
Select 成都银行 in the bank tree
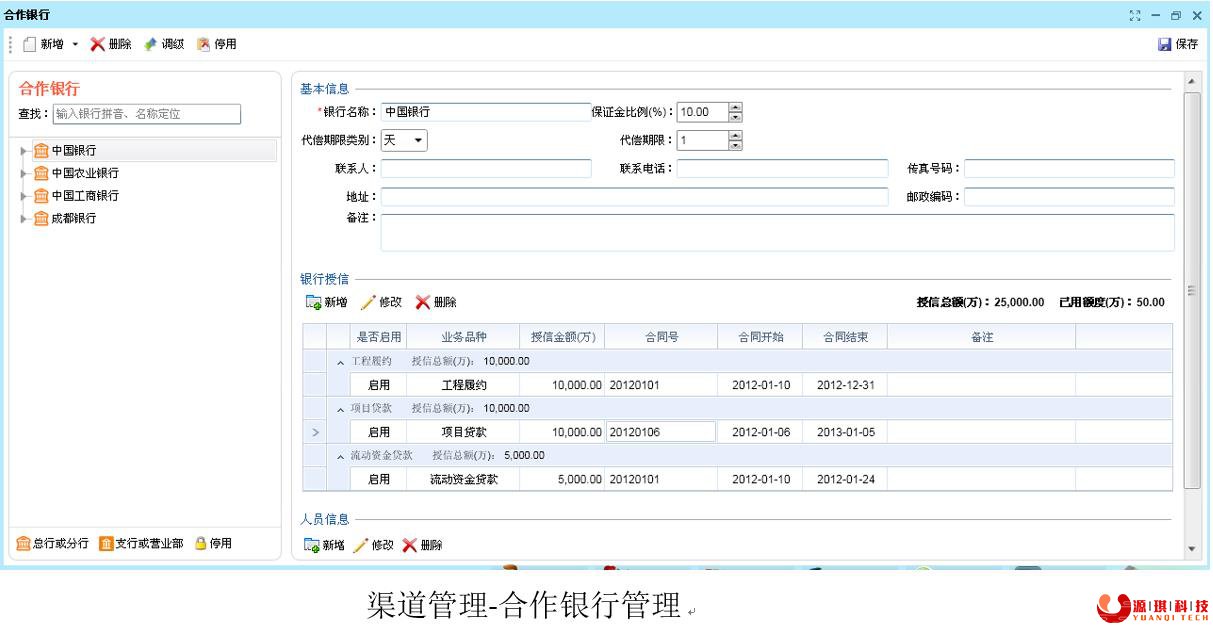coord(74,218)
